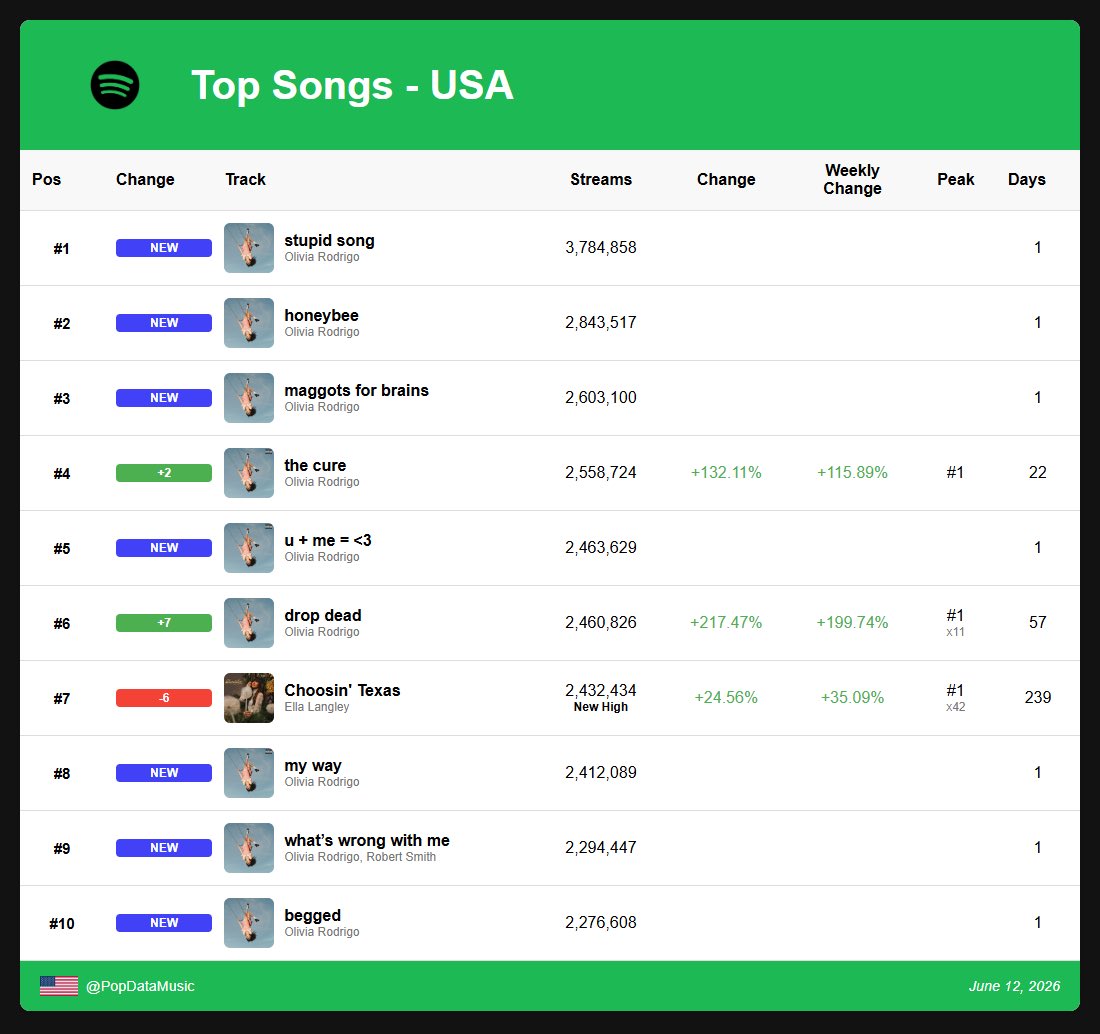Viewport: 1100px width, 1034px height.
Task: Click the x42 peak count for Choosin' Texas
Action: (955, 707)
